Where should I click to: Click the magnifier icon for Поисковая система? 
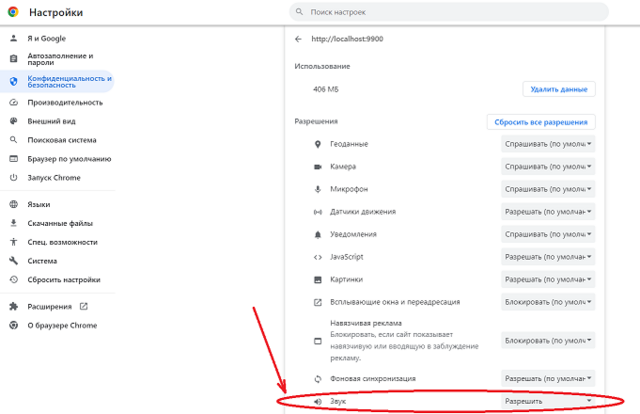(x=13, y=140)
